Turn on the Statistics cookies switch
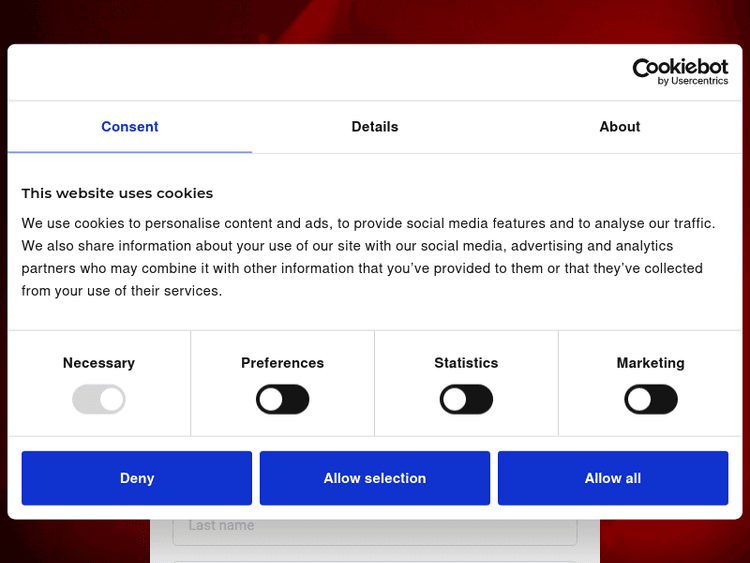This screenshot has height=563, width=750. pos(466,400)
